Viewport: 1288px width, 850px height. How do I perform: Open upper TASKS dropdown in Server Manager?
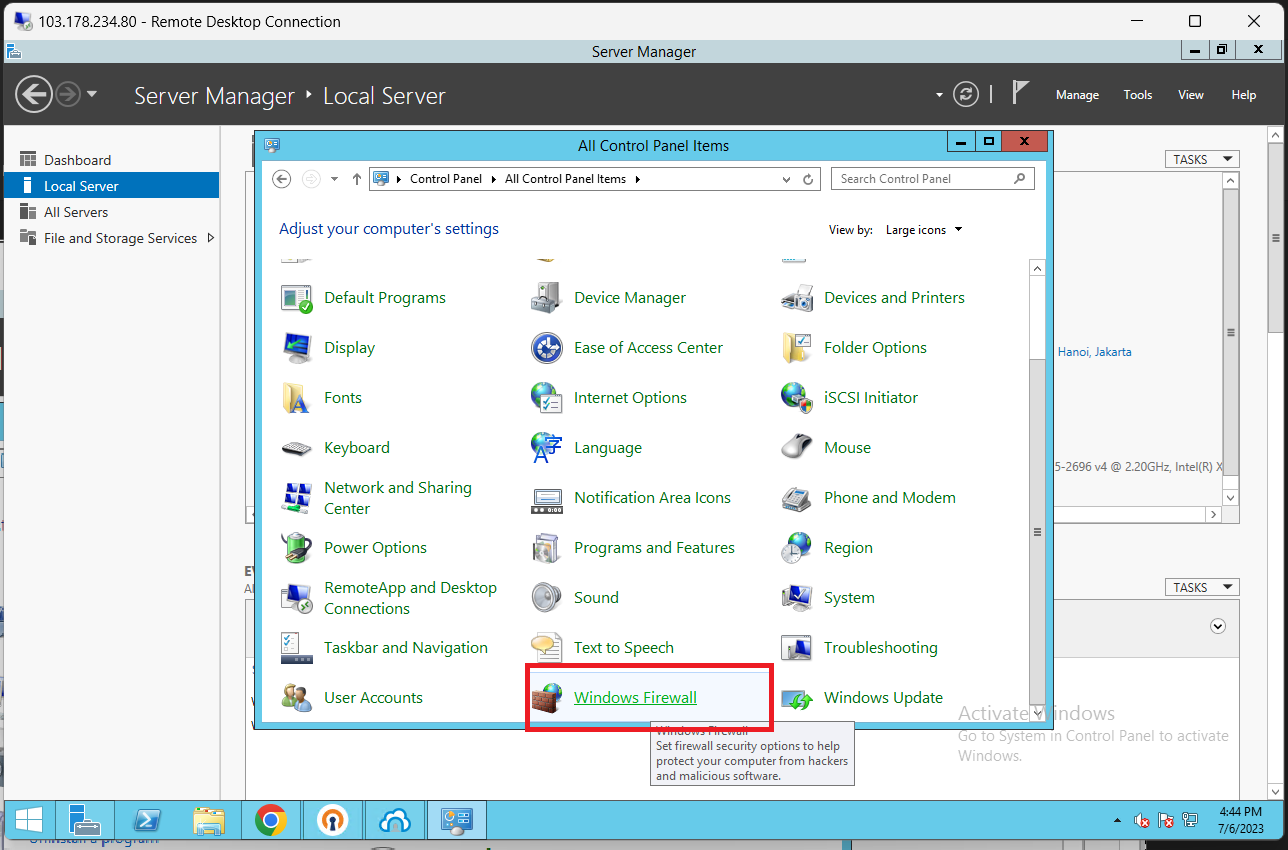coord(1202,159)
